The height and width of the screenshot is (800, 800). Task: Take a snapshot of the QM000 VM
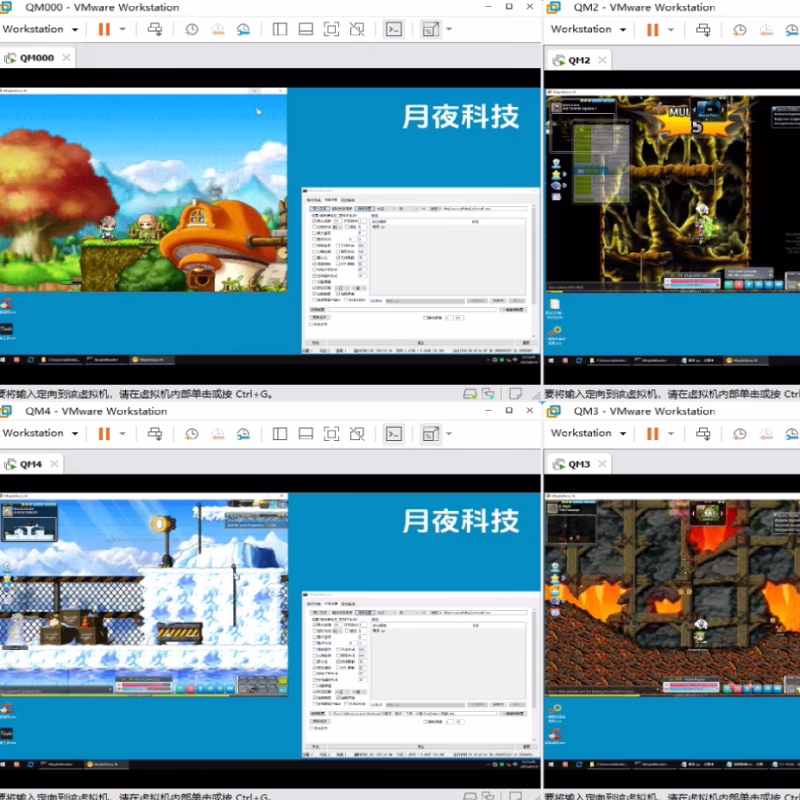192,29
